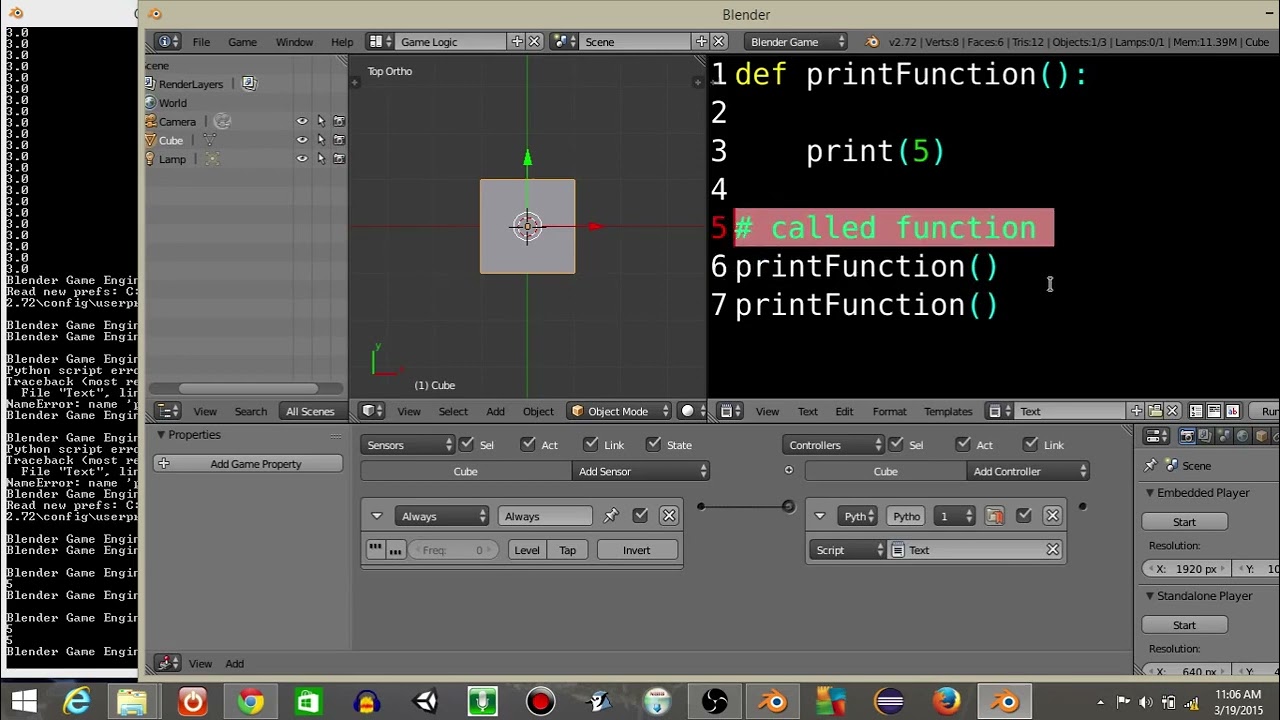Screen dimensions: 1280x720
Task: Pin the Always sensor
Action: (x=611, y=516)
